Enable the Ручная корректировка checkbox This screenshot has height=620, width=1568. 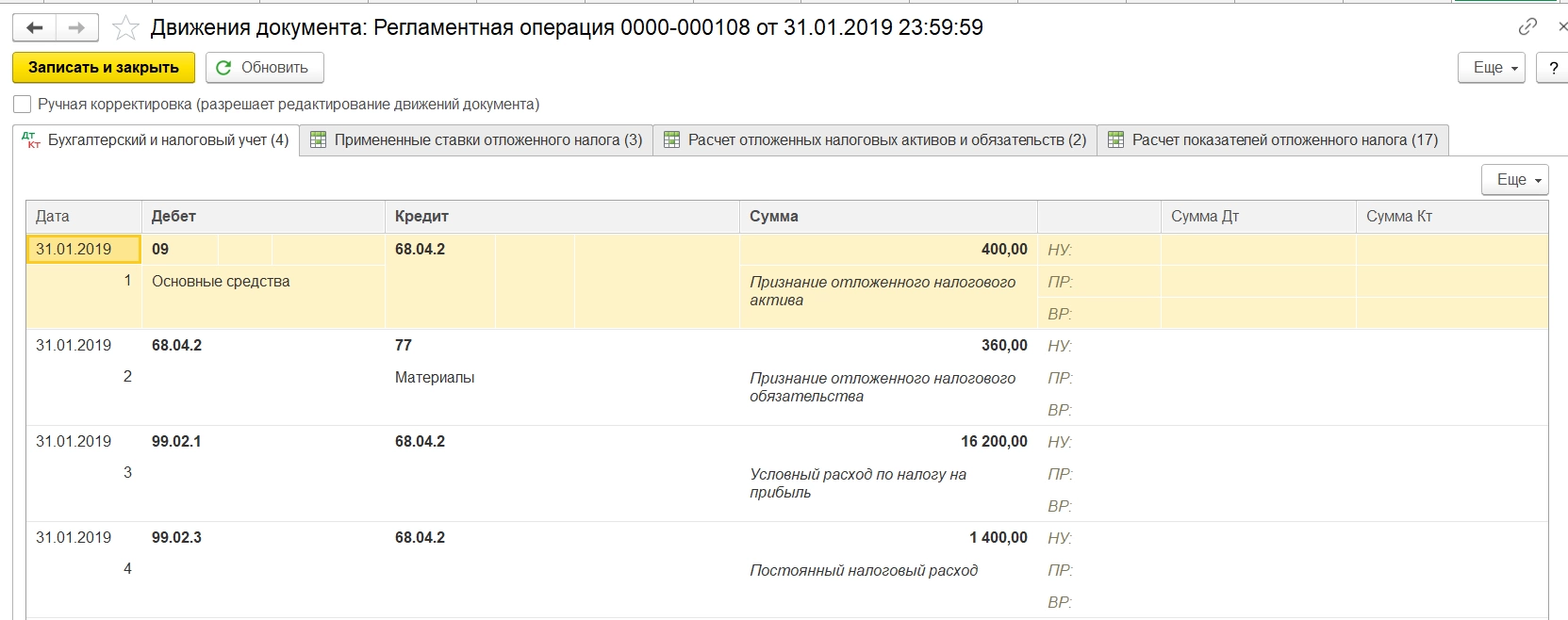click(23, 105)
